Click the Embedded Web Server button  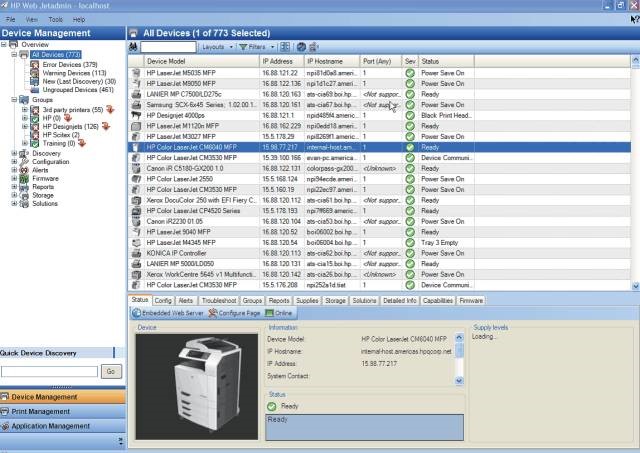tap(168, 313)
